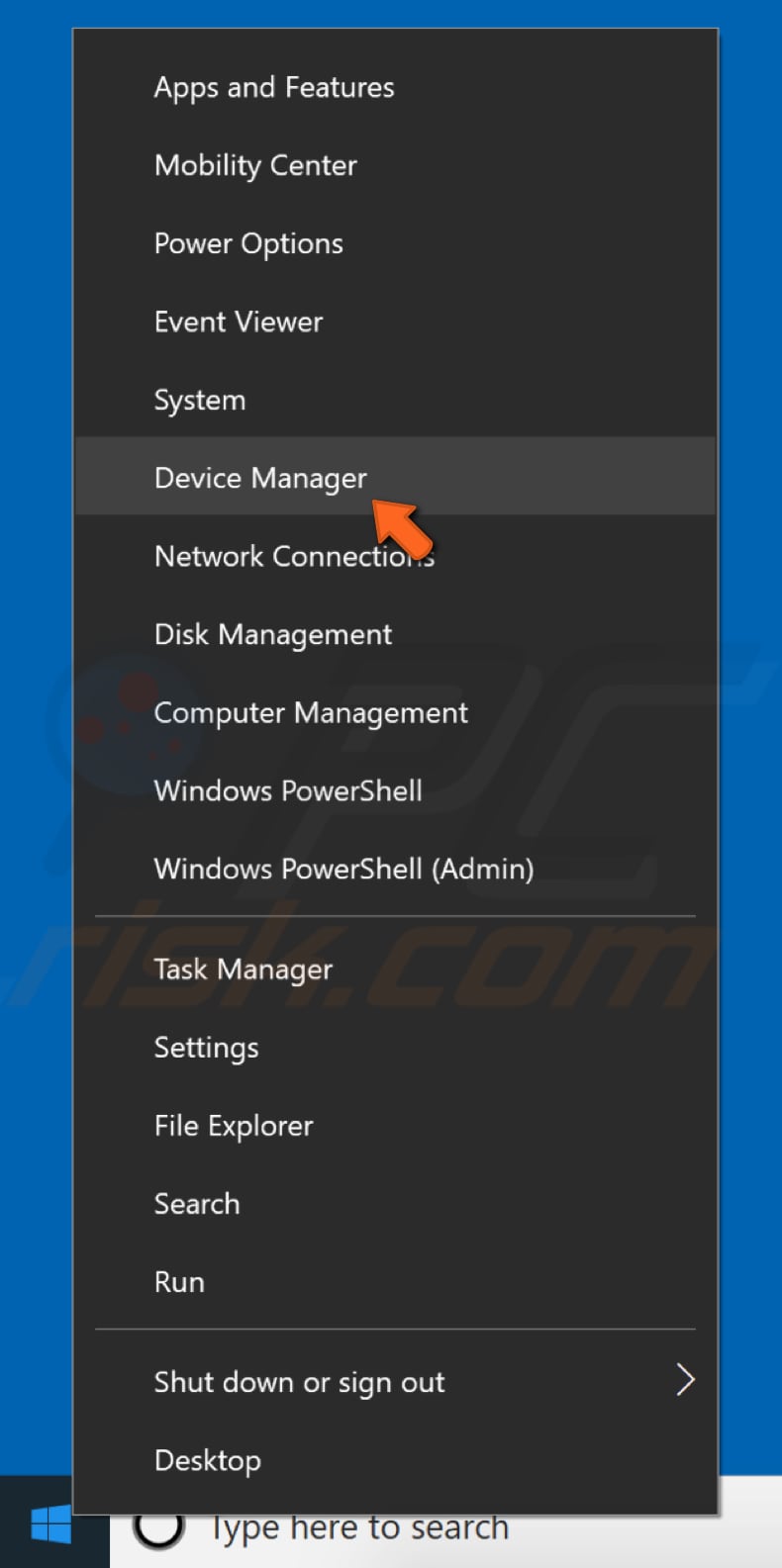782x1568 pixels.
Task: Open the System menu entry
Action: point(200,400)
